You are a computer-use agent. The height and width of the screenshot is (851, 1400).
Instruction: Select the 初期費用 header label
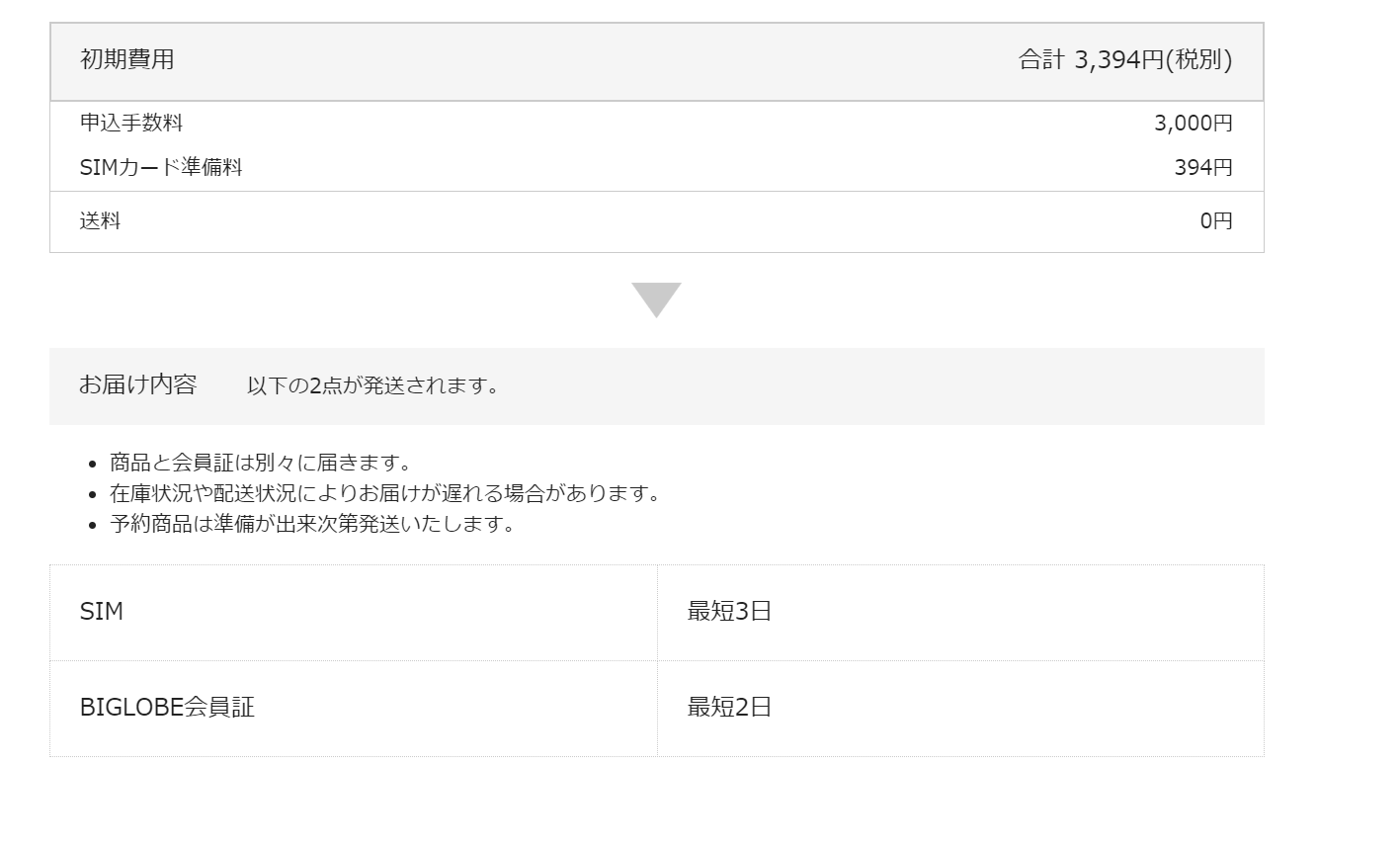[x=126, y=59]
